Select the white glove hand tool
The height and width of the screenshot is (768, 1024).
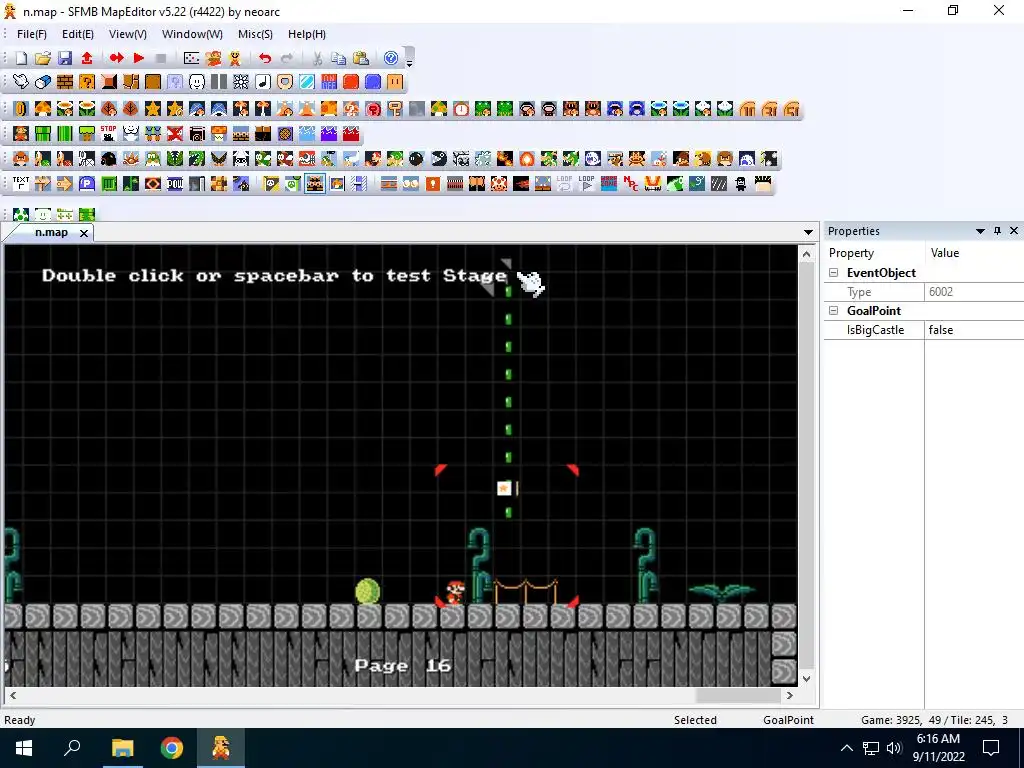21,82
